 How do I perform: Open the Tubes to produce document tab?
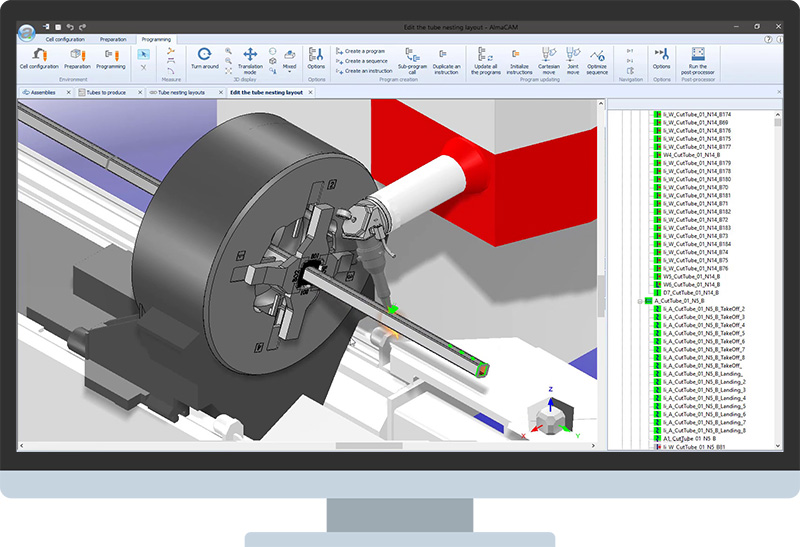[105, 92]
